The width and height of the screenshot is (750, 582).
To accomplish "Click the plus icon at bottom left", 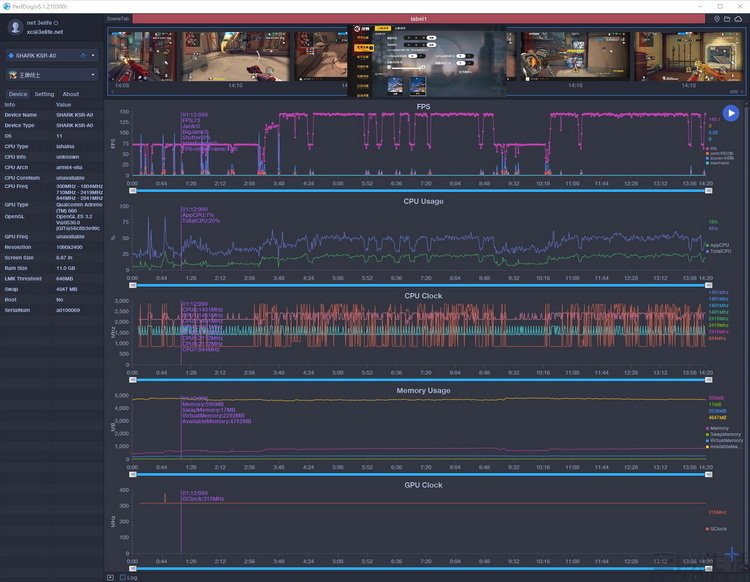I will click(x=110, y=577).
